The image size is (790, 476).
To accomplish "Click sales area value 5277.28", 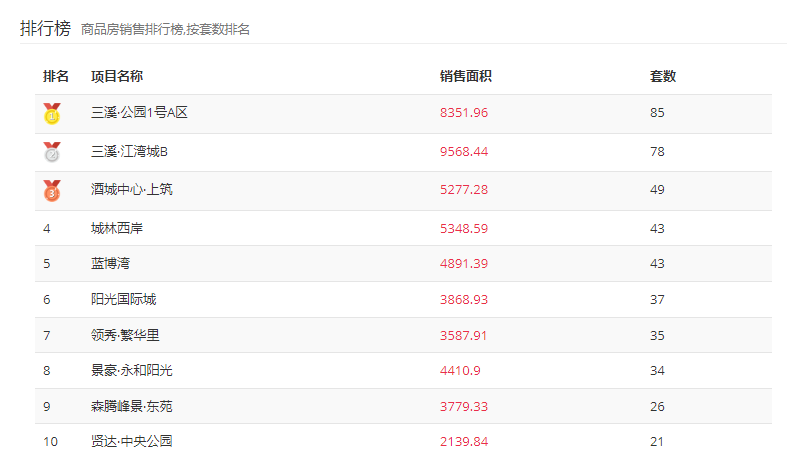I will pos(464,189).
